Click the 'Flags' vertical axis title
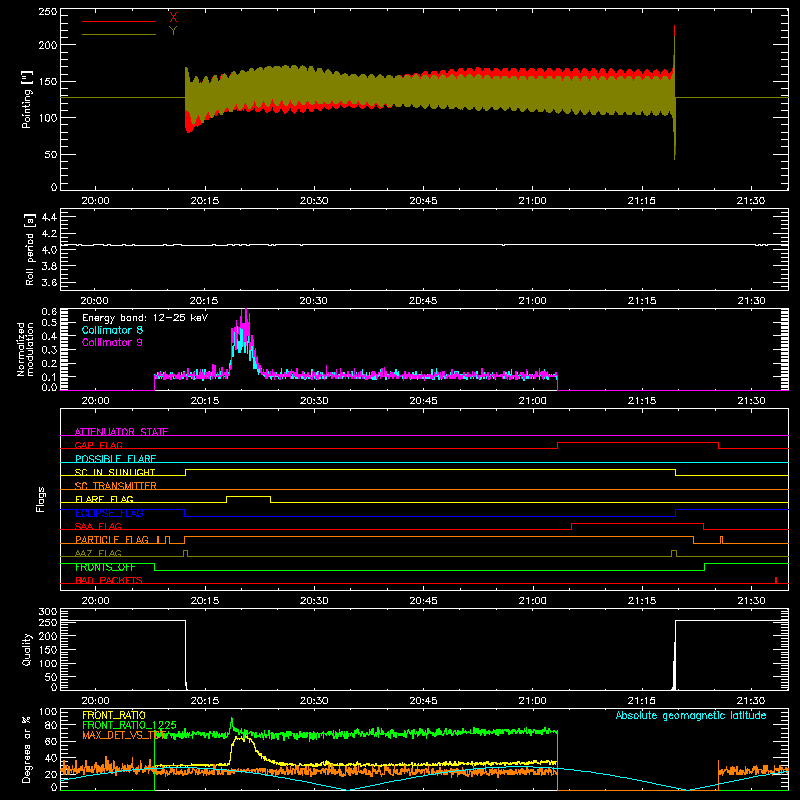 41,499
